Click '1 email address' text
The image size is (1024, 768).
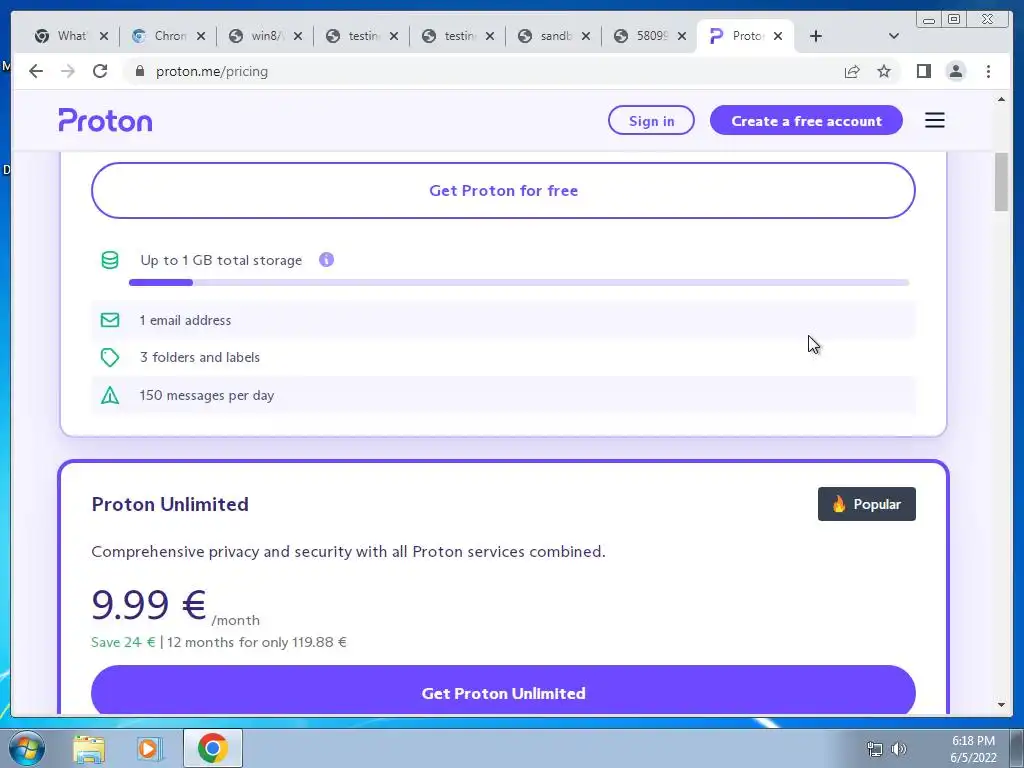185,320
